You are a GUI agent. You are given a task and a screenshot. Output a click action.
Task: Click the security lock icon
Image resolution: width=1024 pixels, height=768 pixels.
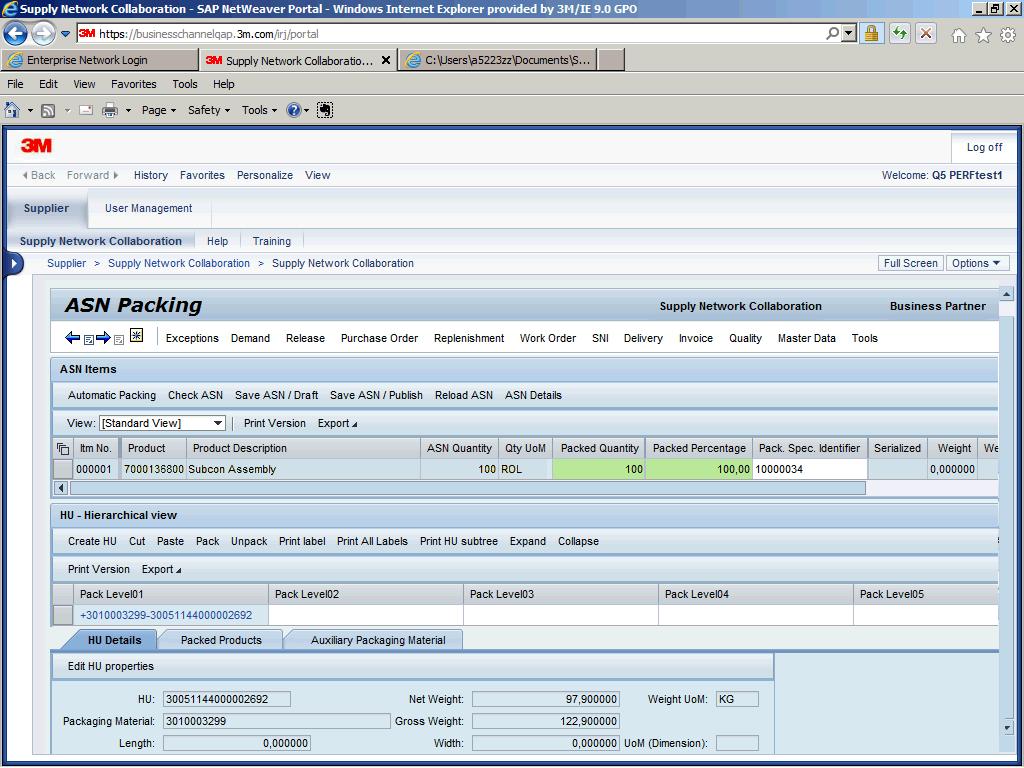point(871,33)
